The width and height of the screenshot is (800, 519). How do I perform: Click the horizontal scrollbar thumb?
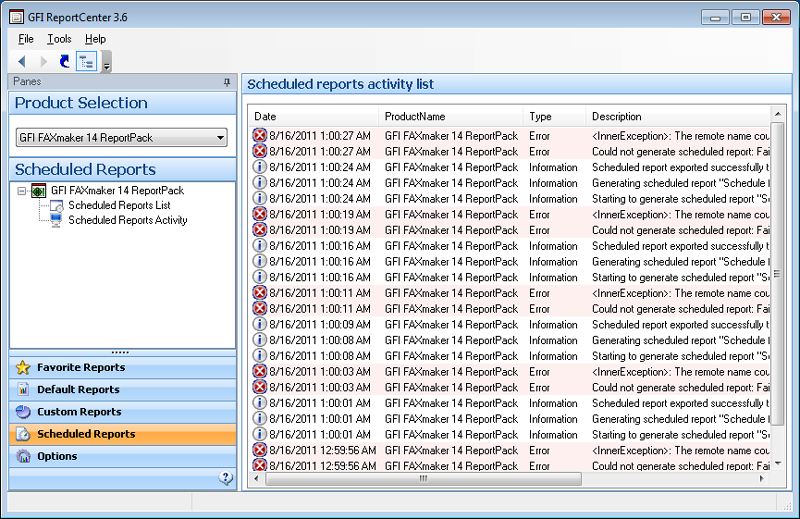pyautogui.click(x=423, y=479)
